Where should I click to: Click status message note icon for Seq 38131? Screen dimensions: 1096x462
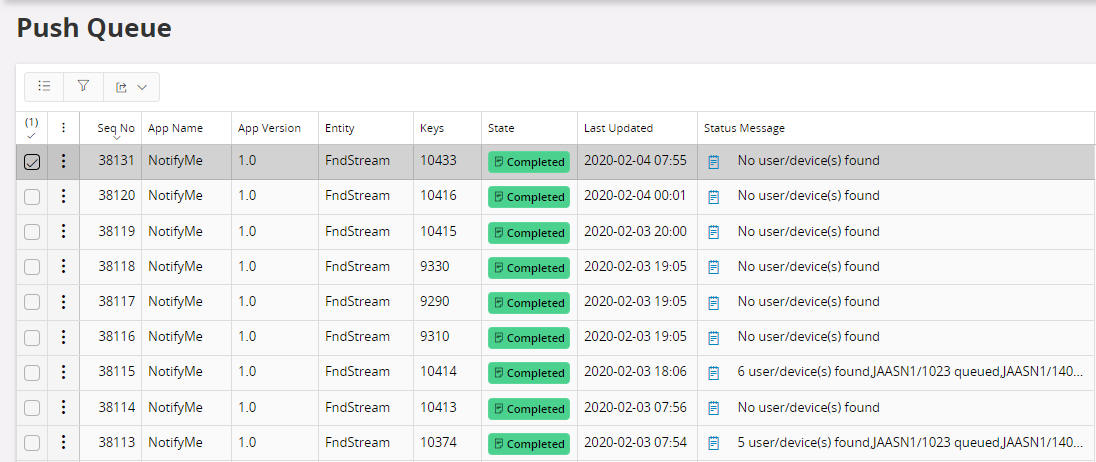pyautogui.click(x=714, y=162)
